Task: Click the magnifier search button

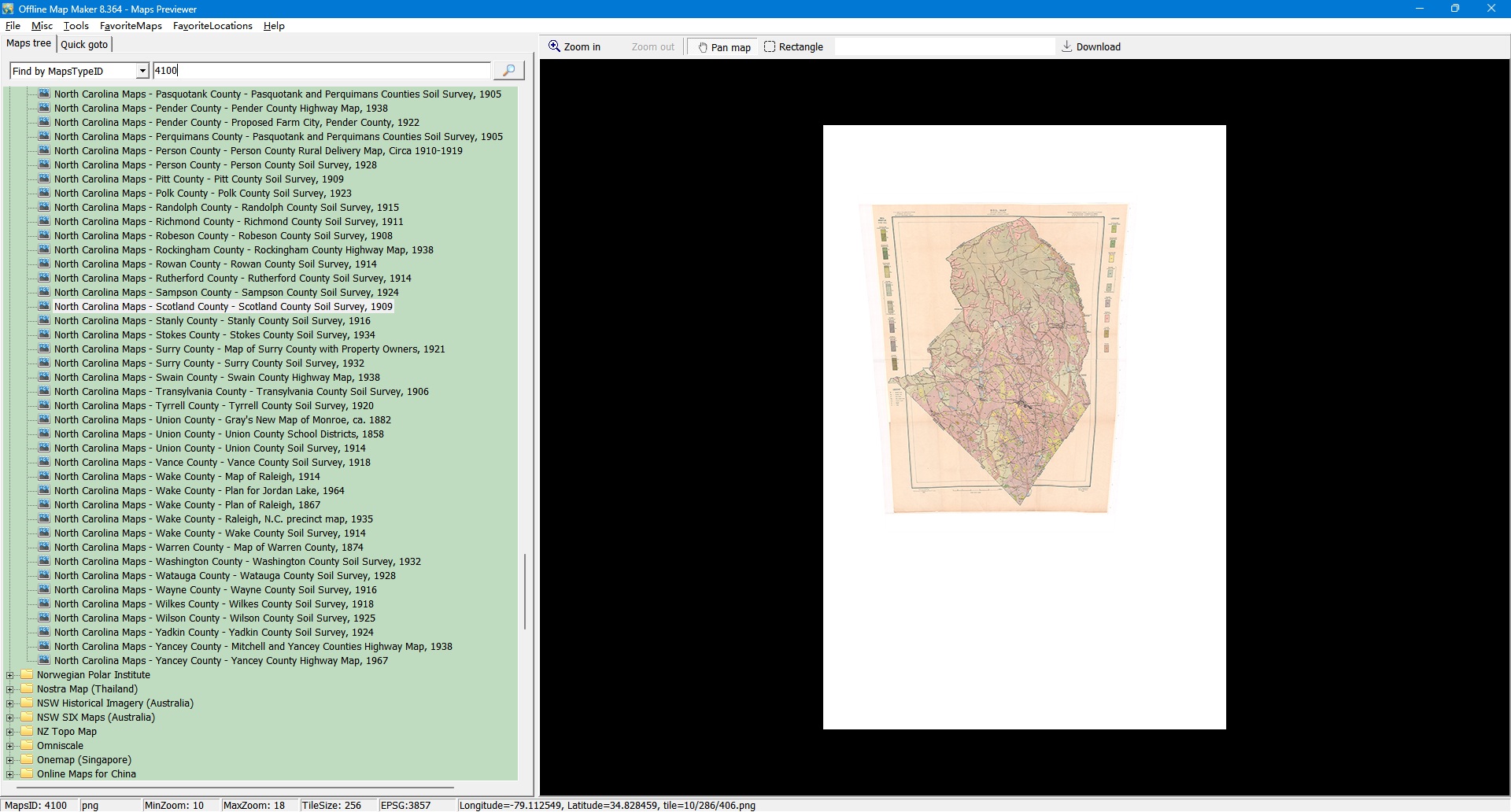Action: tap(508, 71)
